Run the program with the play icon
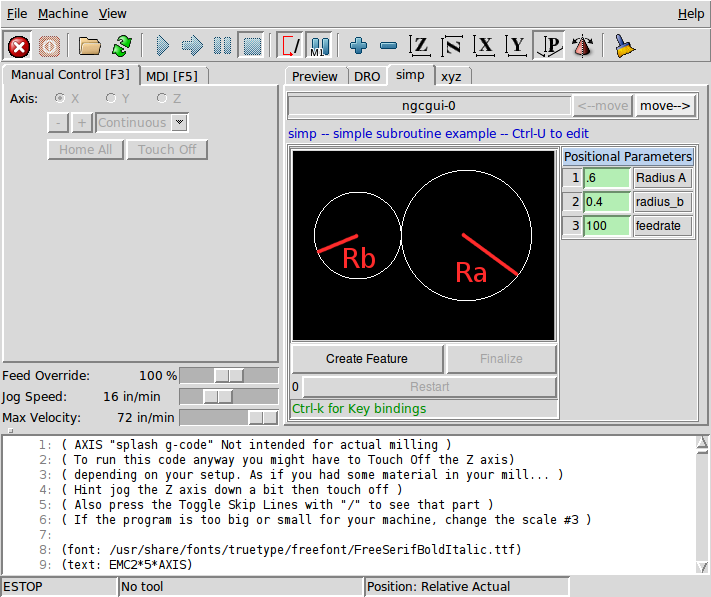The height and width of the screenshot is (597, 711). coord(162,46)
